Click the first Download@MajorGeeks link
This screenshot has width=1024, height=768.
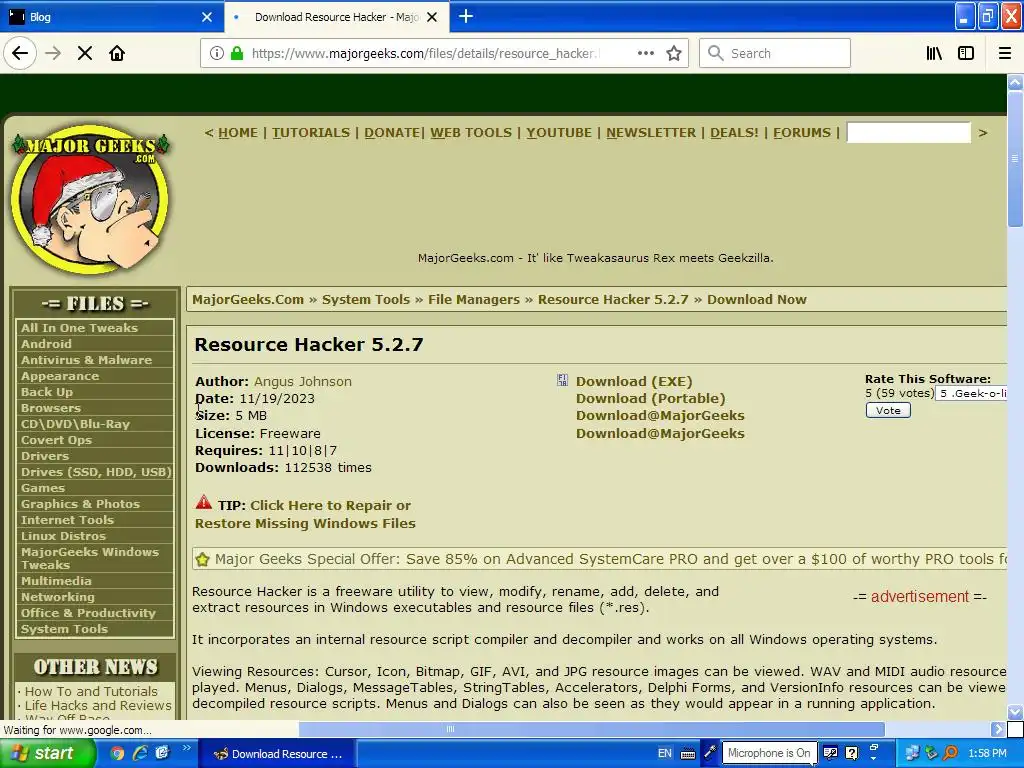pyautogui.click(x=660, y=415)
